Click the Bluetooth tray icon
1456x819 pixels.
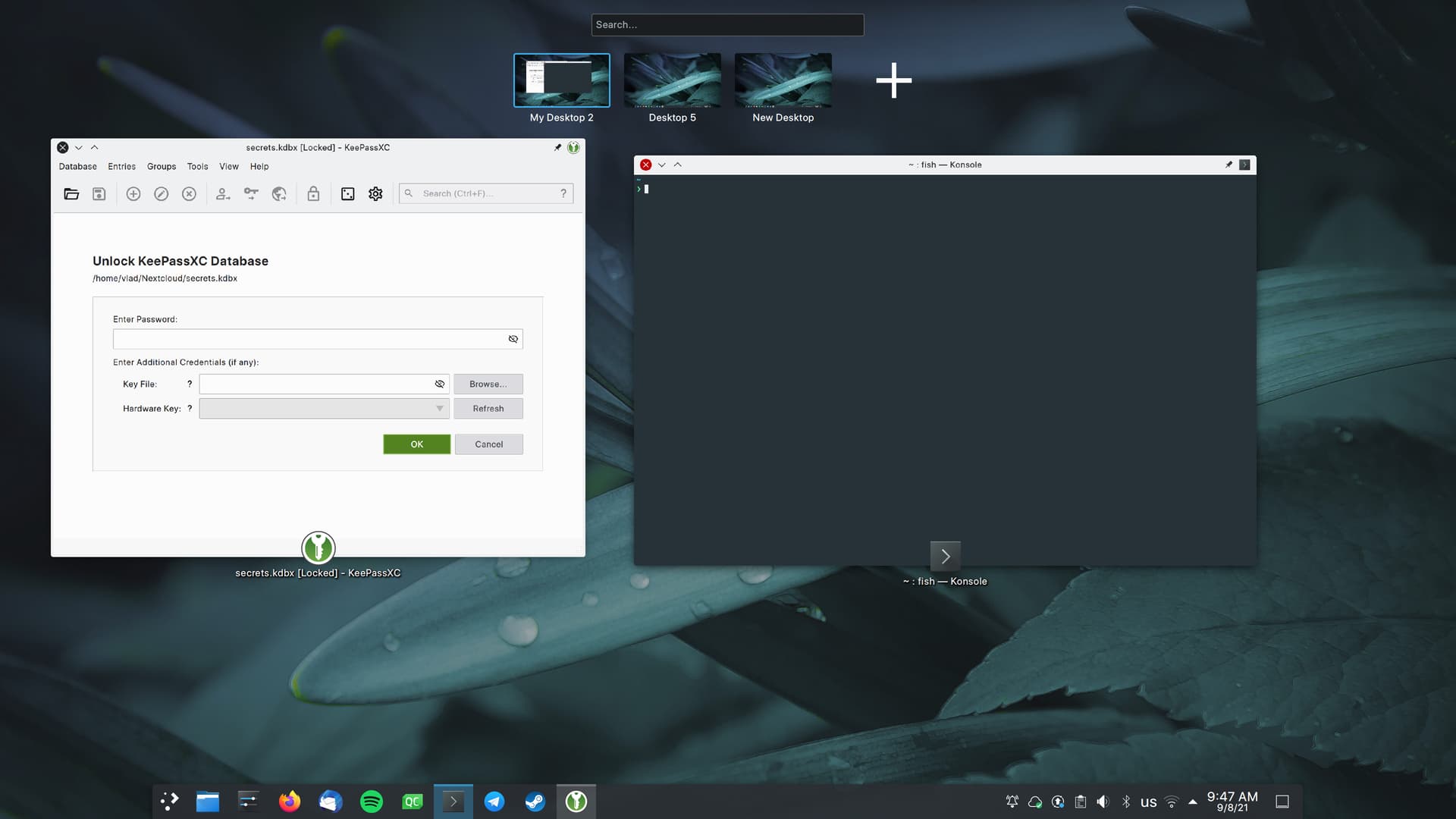coord(1126,802)
